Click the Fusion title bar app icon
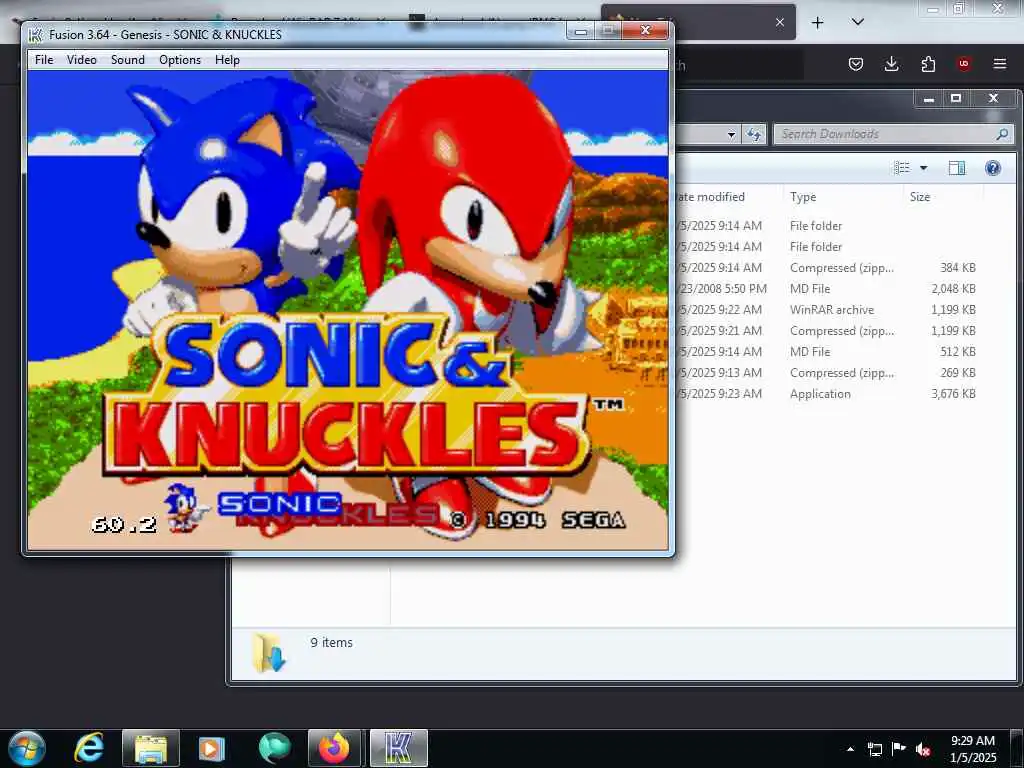This screenshot has height=768, width=1024. [x=36, y=34]
